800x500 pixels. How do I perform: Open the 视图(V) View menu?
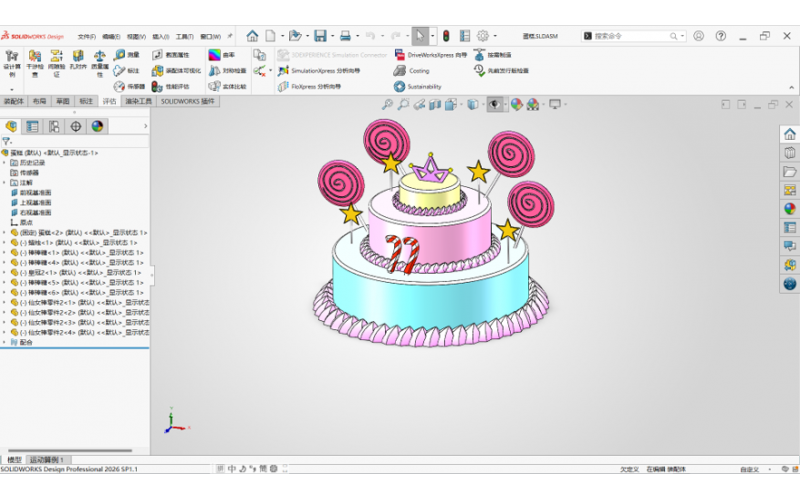136,36
